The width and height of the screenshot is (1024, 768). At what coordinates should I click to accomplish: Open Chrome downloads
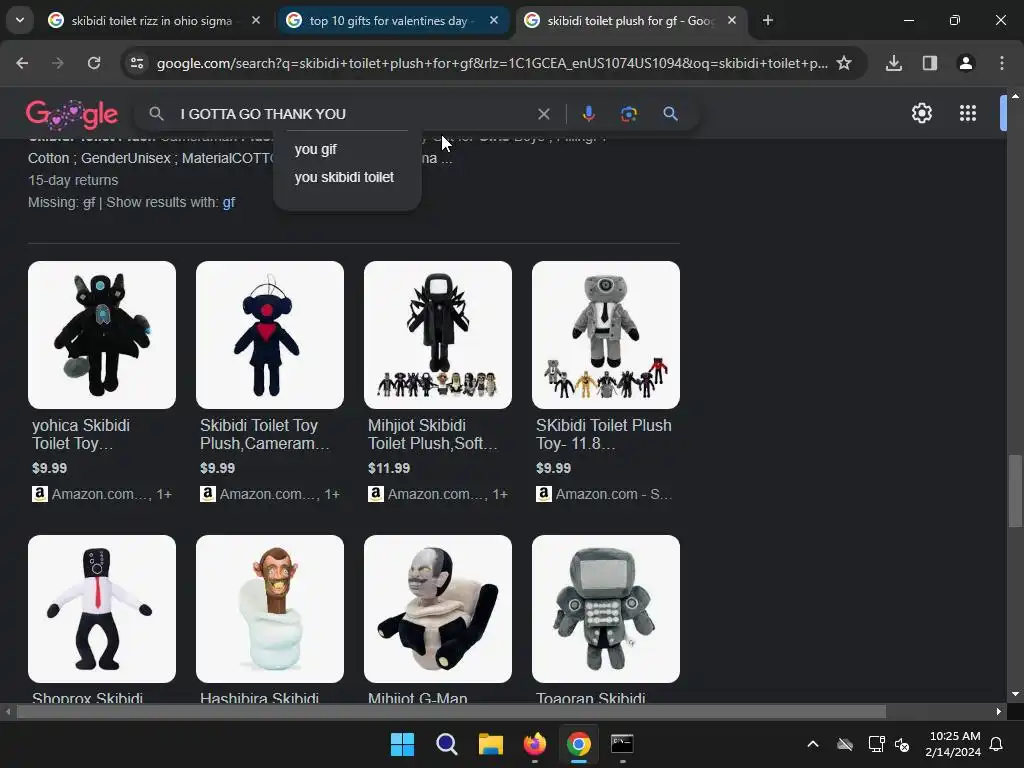894,63
